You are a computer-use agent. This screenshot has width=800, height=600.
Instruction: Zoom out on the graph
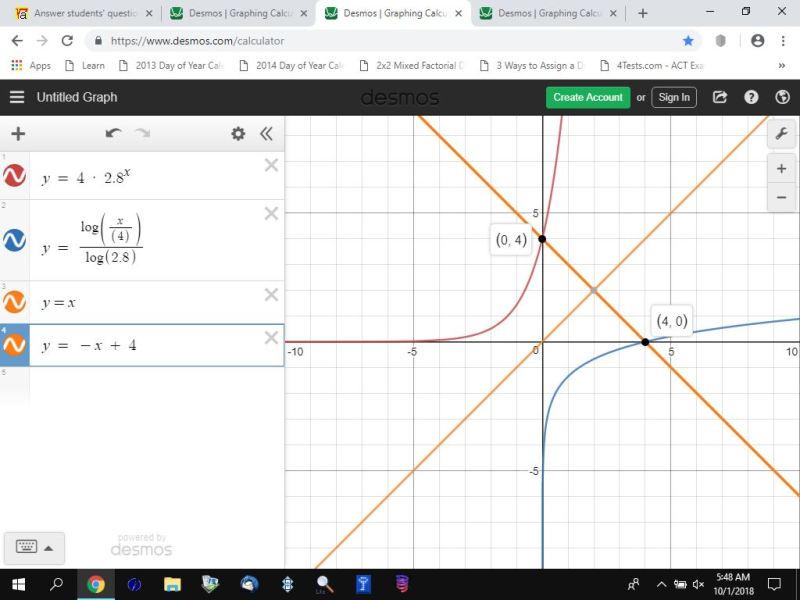tap(781, 197)
